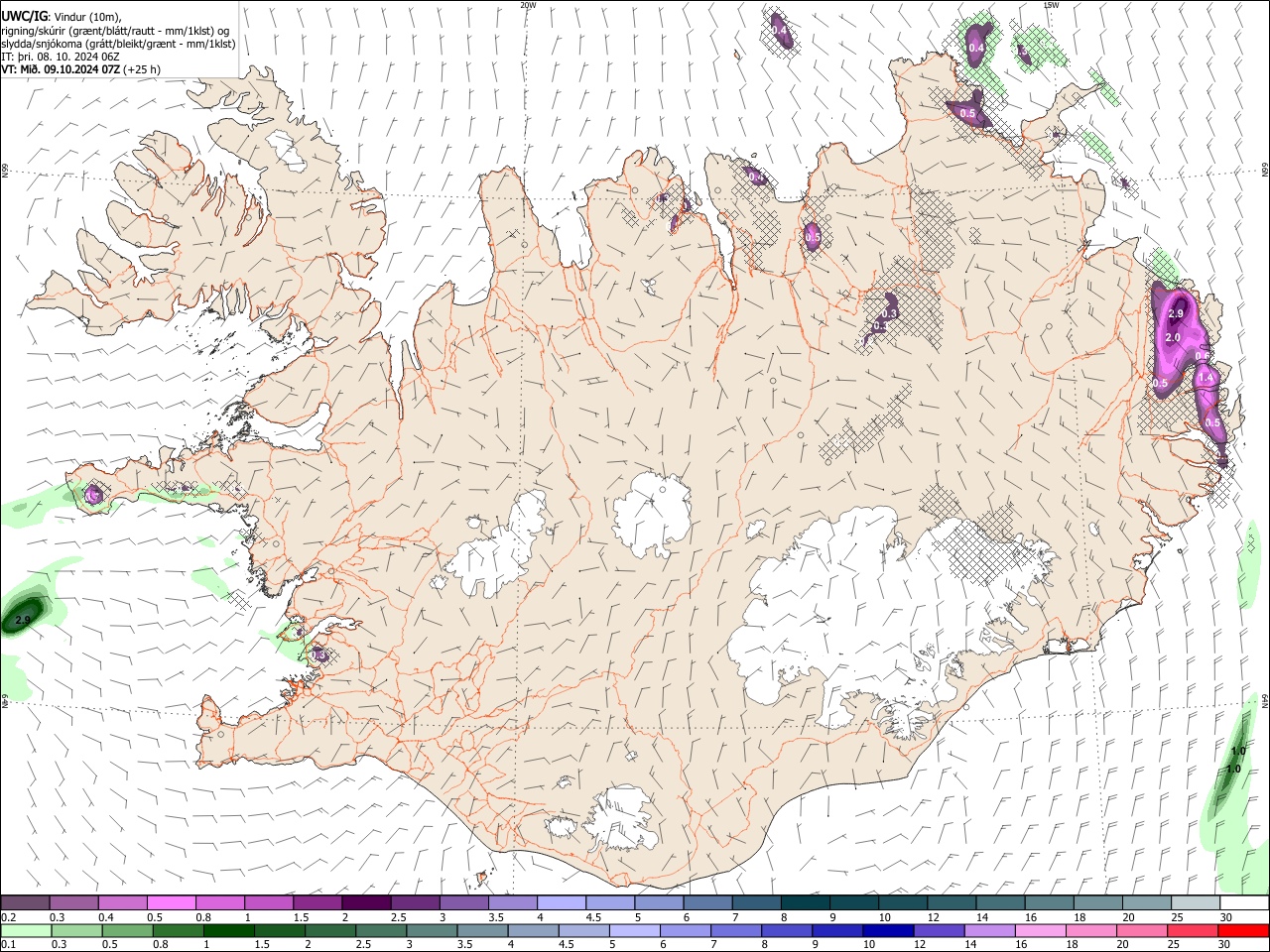Pick lower legend pink swatch labeled 18

(1089, 931)
